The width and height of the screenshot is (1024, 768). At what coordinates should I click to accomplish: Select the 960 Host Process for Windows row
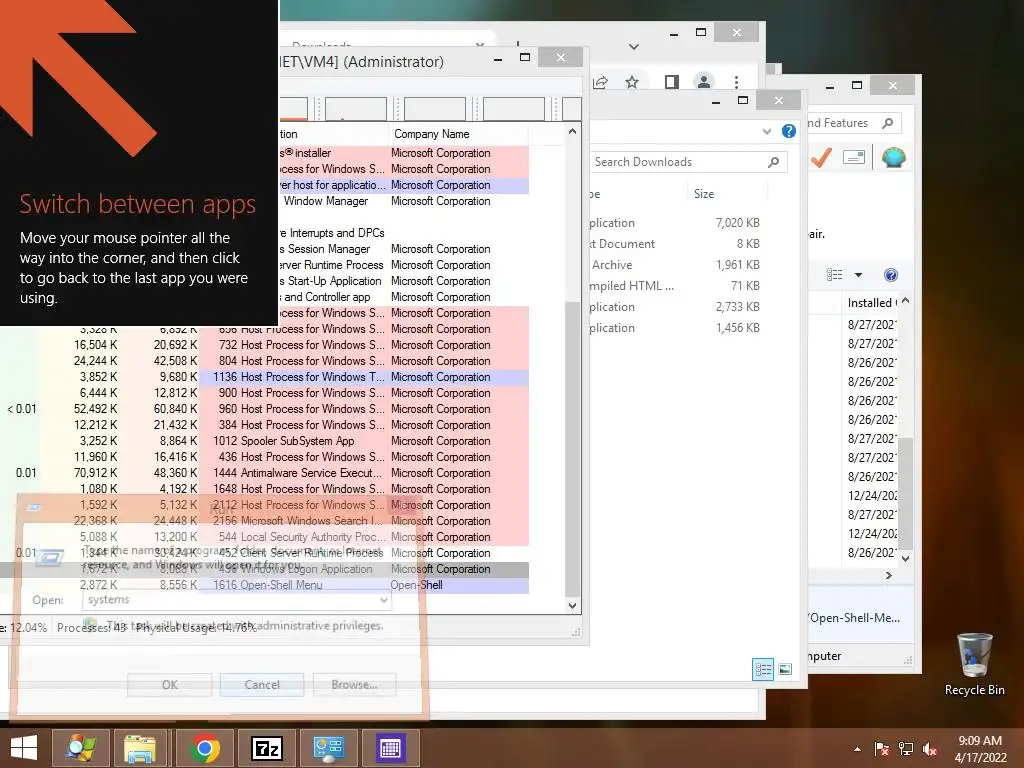(264, 409)
